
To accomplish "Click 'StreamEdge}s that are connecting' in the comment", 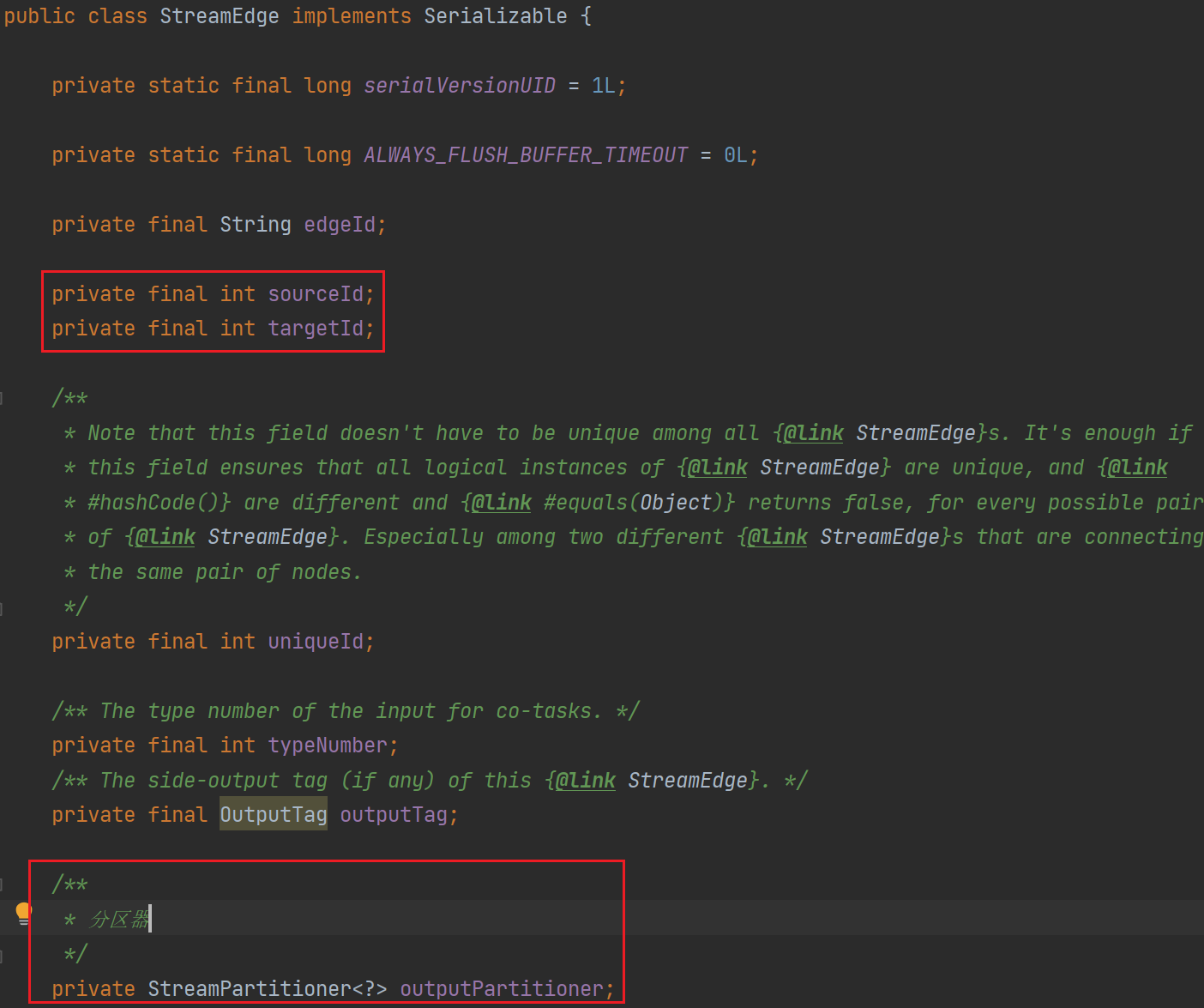I will (x=1012, y=537).
